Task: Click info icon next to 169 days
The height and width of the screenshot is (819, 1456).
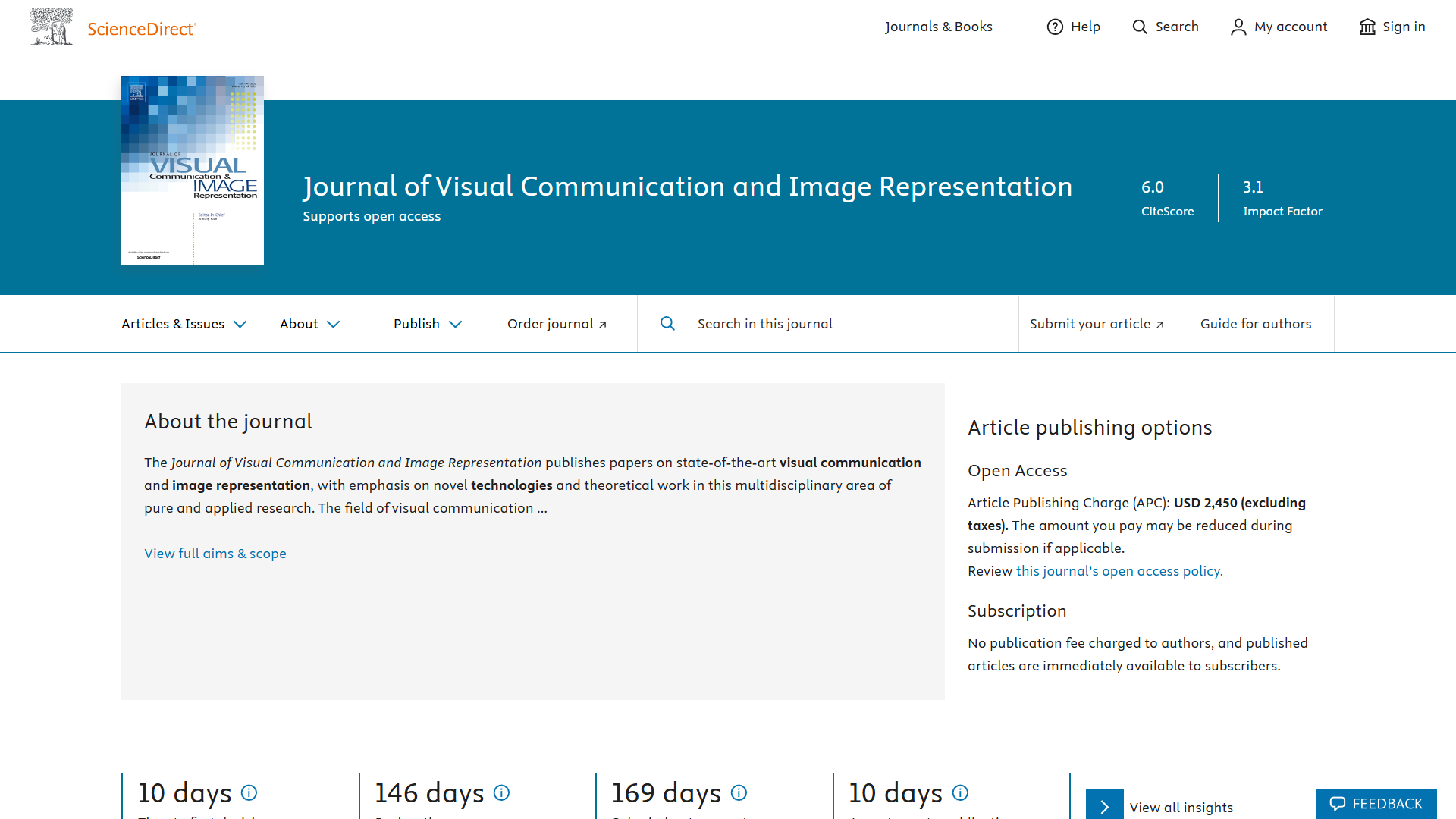Action: (739, 792)
